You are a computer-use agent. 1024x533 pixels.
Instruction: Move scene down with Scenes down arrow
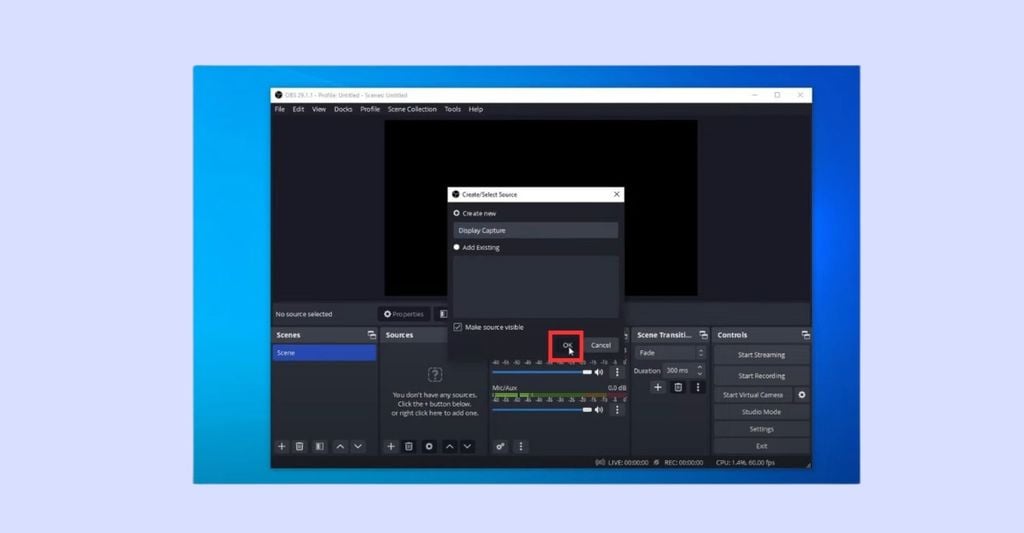tap(358, 447)
